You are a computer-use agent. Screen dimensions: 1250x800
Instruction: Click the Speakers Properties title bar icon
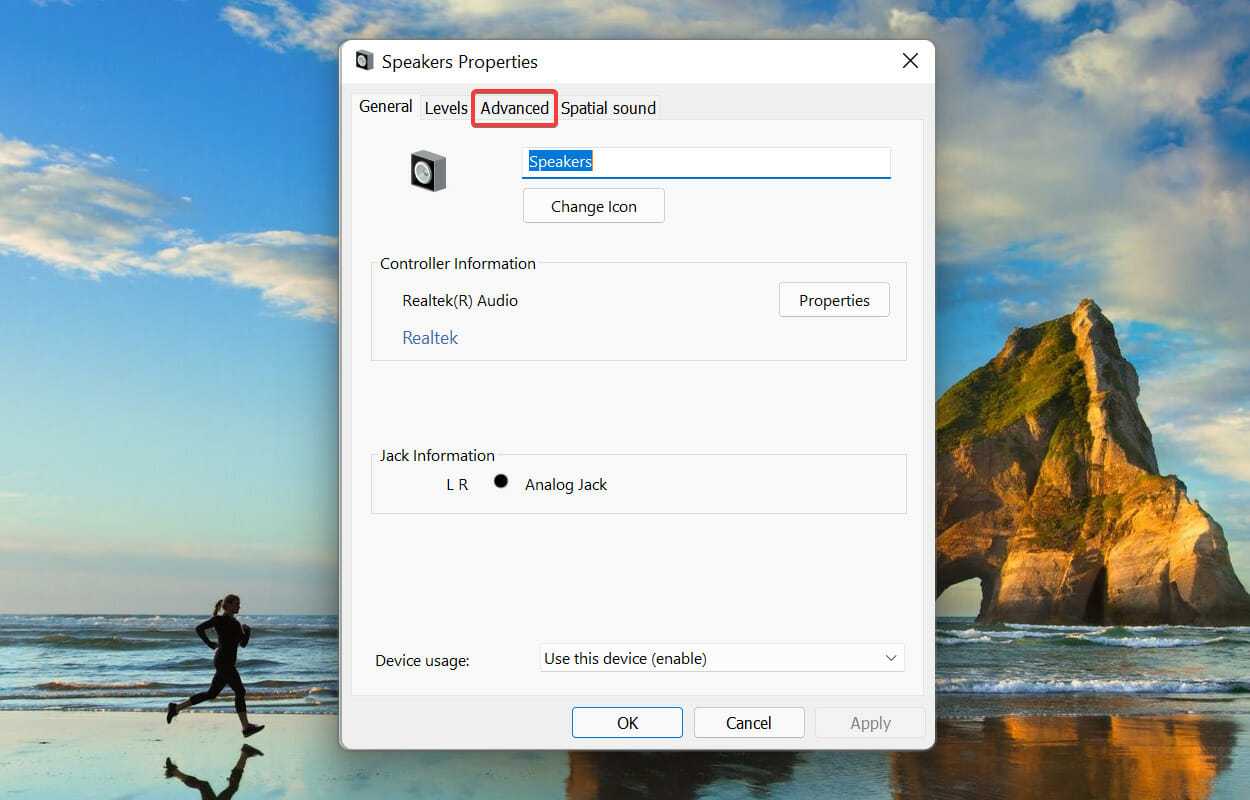(364, 61)
